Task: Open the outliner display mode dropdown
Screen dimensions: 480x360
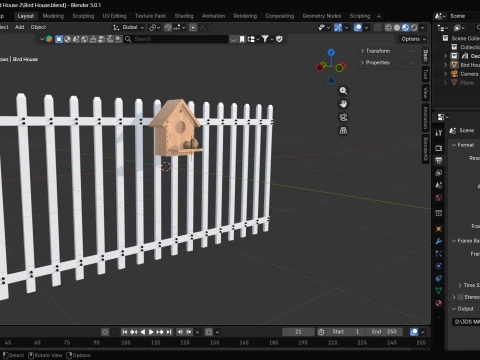Action: 460,28
